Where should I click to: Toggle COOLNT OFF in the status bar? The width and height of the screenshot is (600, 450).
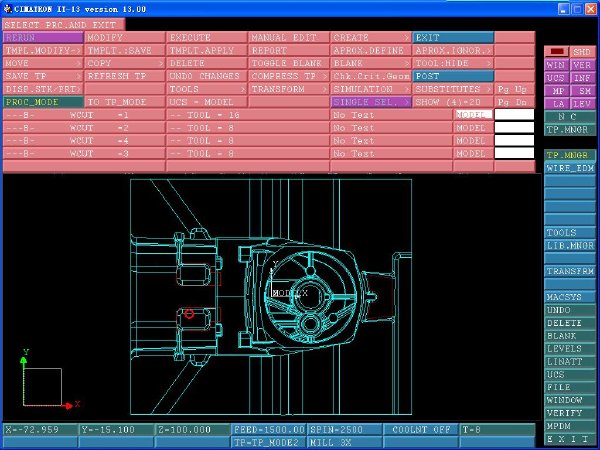(421, 430)
